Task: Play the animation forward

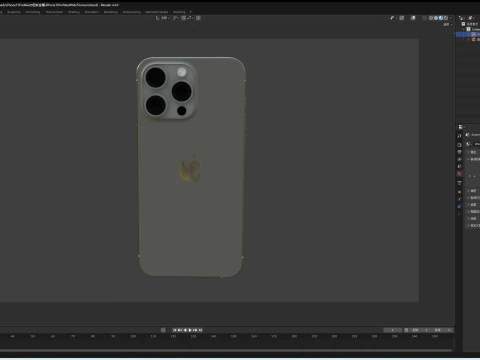Action: [x=190, y=330]
